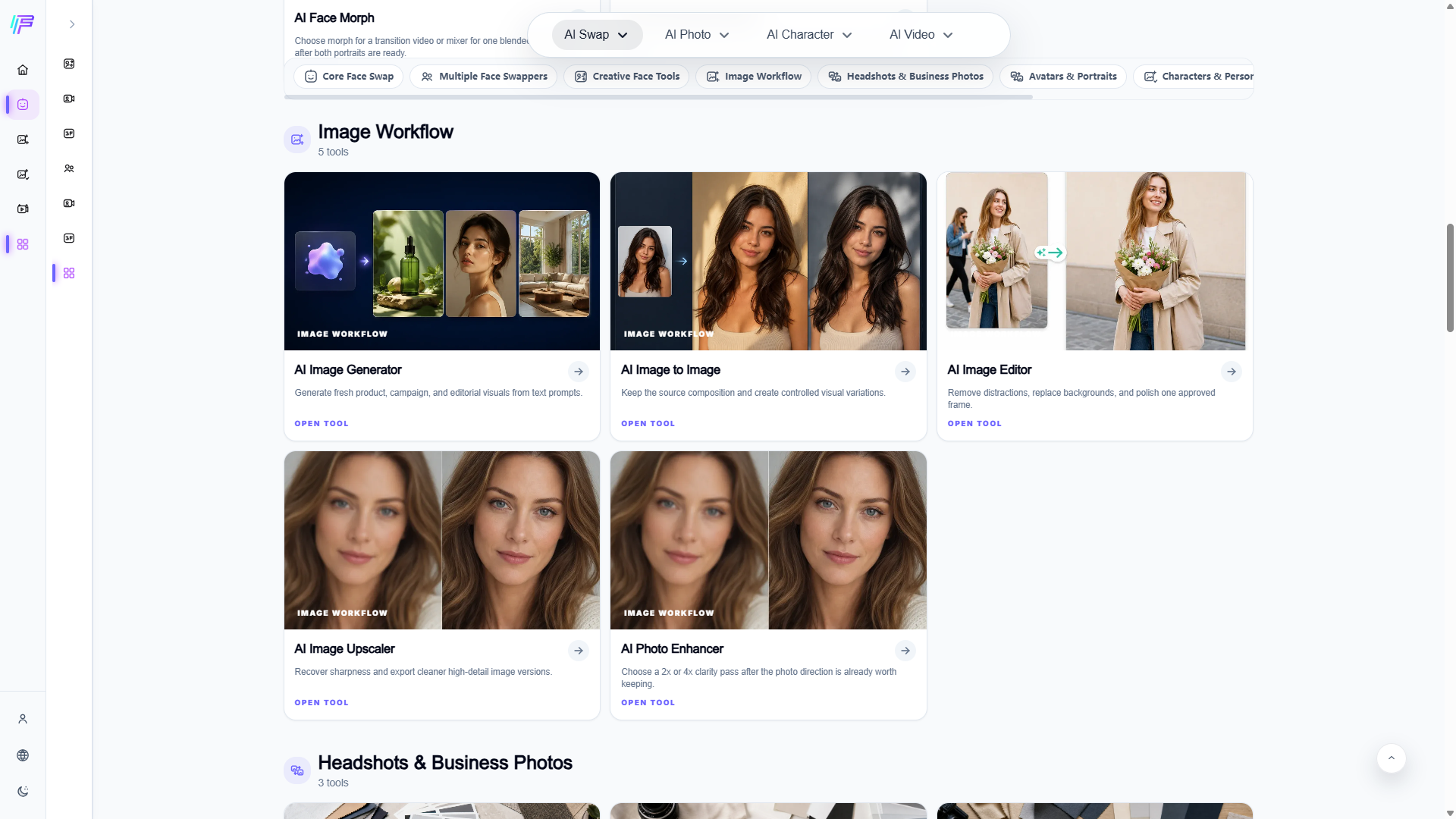Expand the AI Photo dropdown

tap(697, 35)
